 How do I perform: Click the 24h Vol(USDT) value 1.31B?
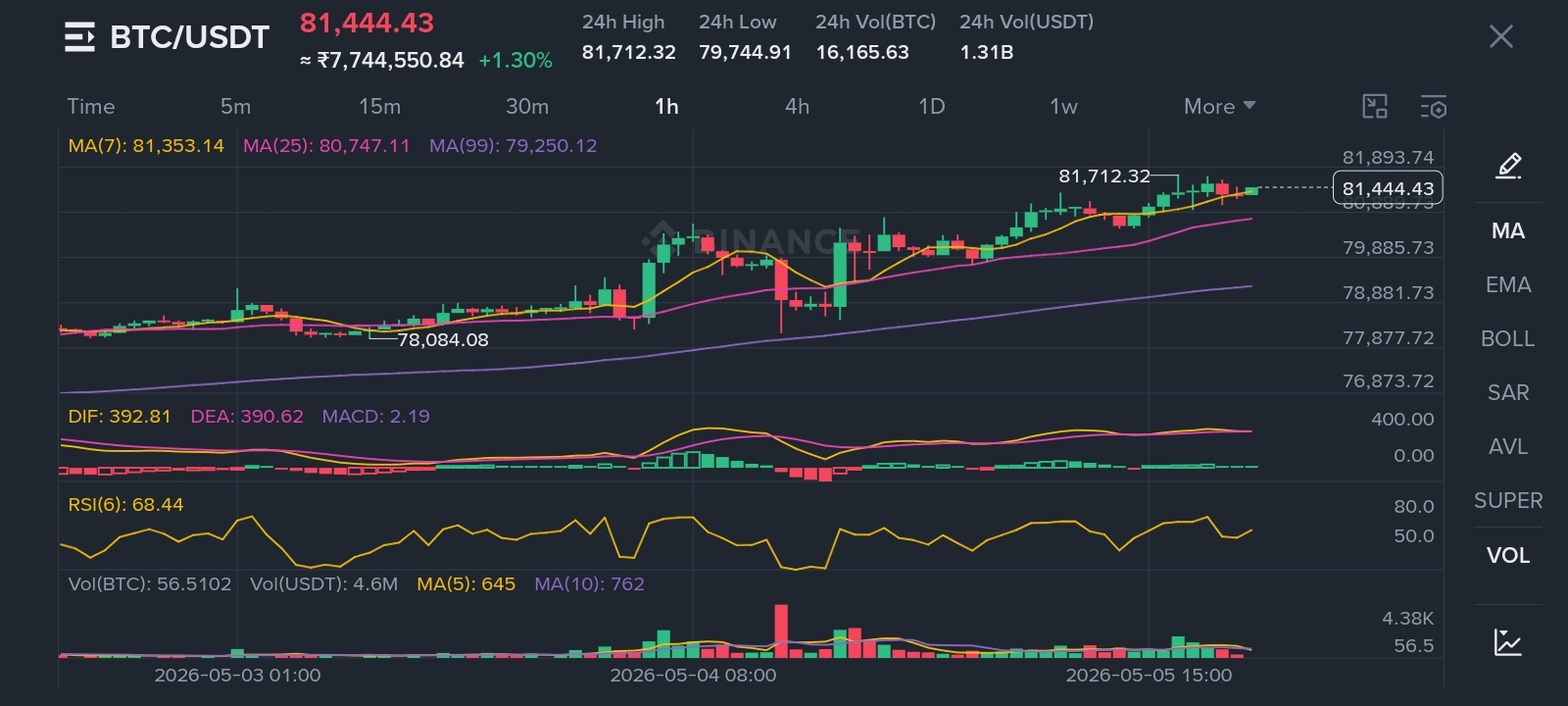(x=986, y=52)
